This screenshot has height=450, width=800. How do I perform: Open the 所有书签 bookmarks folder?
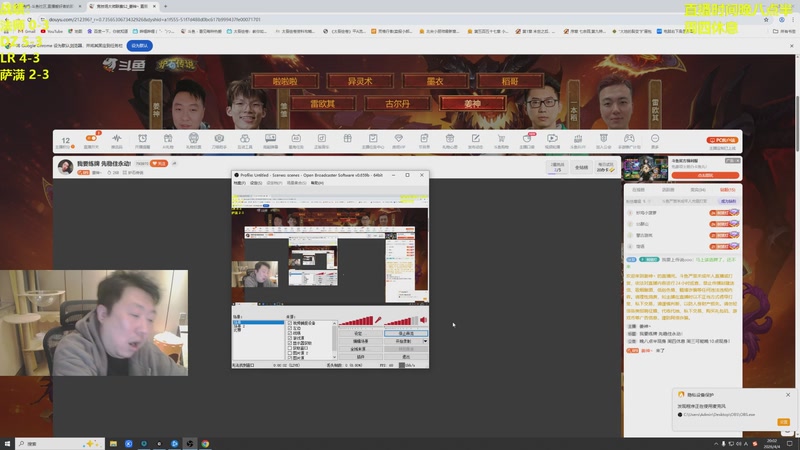click(x=784, y=31)
